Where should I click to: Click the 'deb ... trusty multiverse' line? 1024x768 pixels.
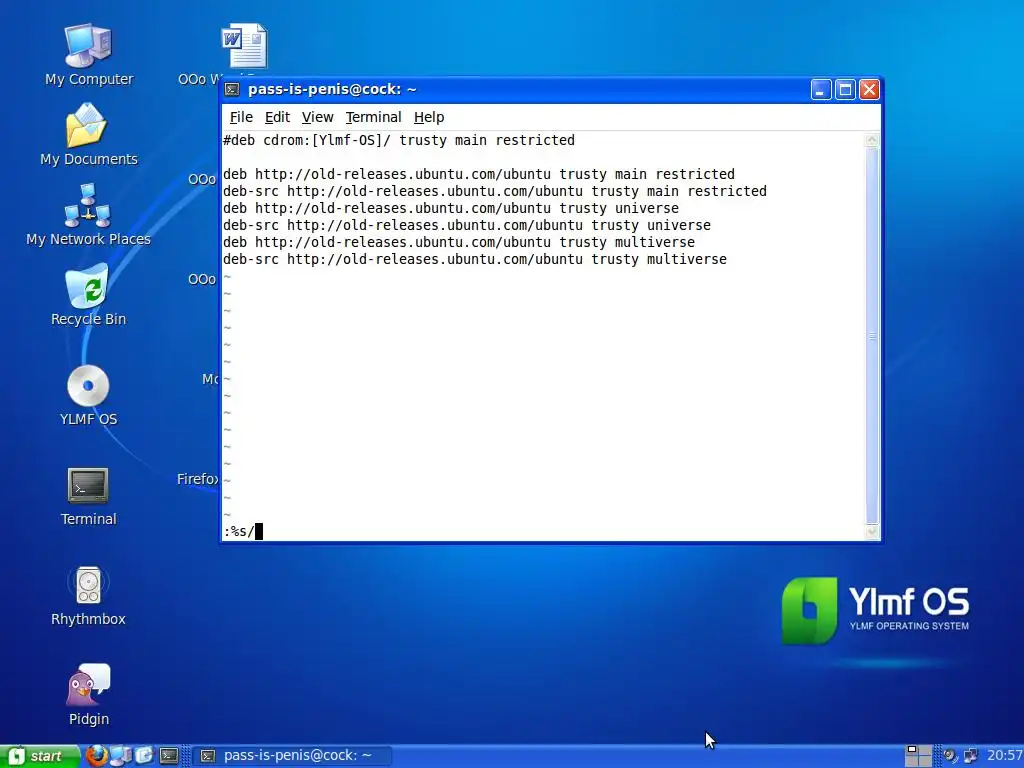coord(458,242)
